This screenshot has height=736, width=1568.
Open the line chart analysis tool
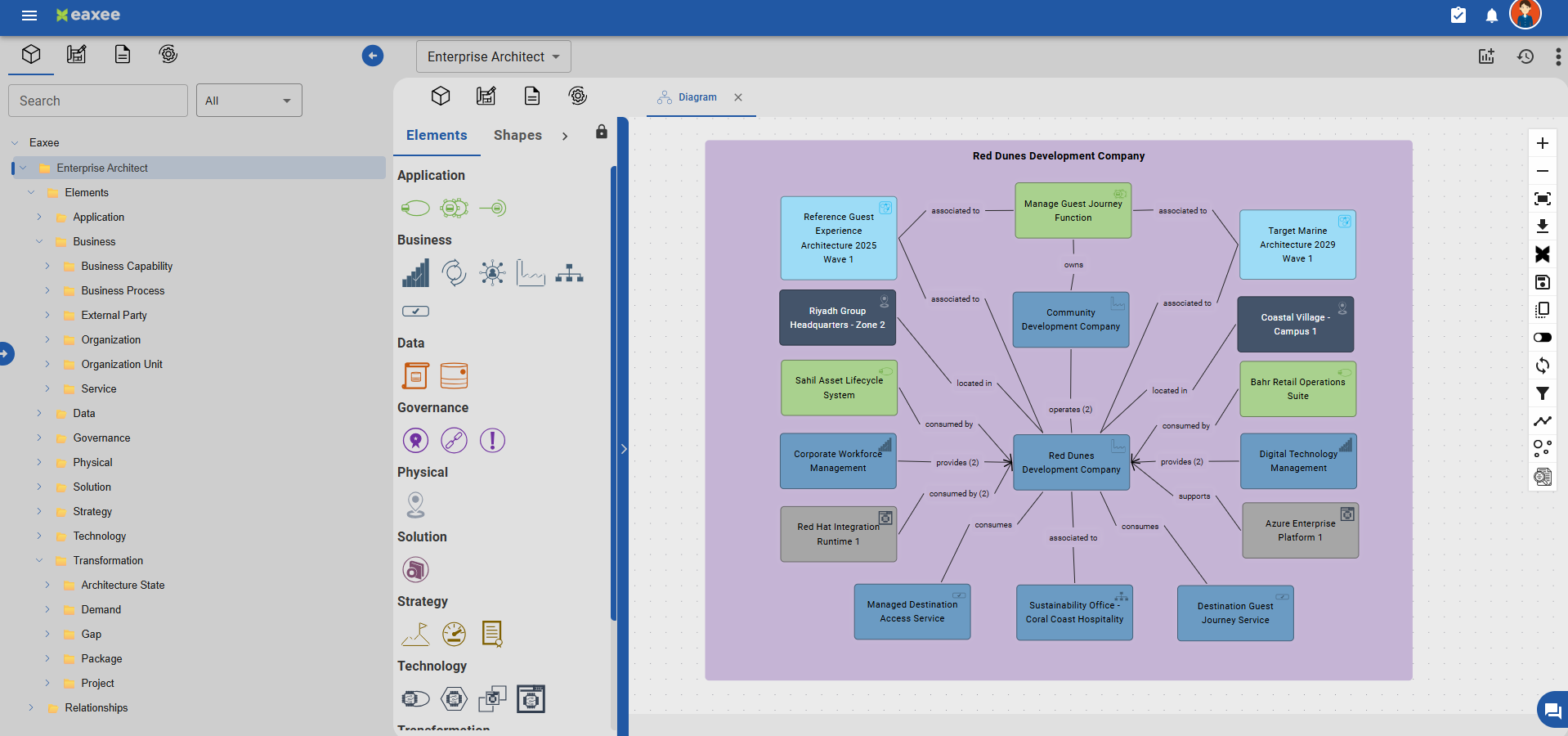click(x=1543, y=421)
